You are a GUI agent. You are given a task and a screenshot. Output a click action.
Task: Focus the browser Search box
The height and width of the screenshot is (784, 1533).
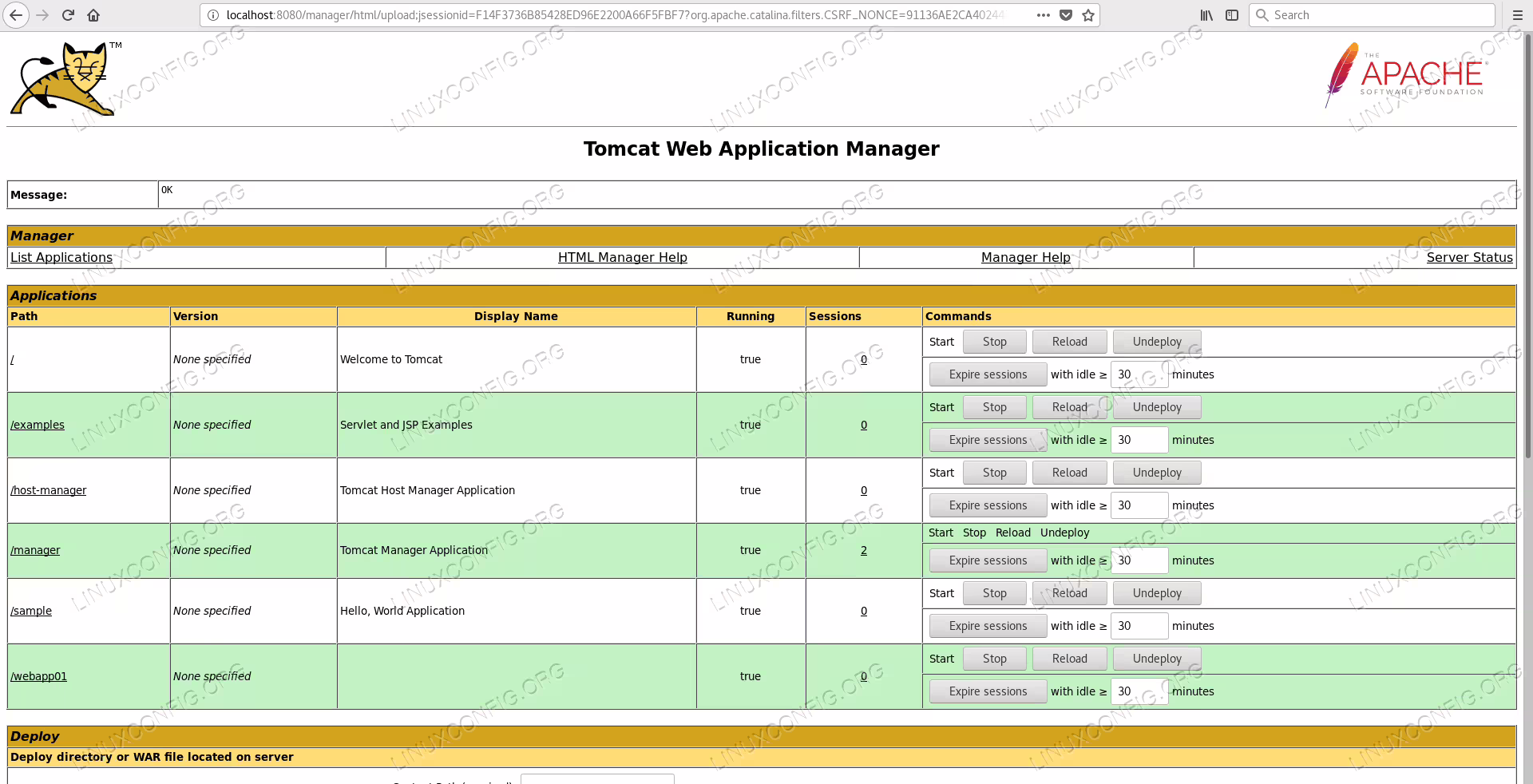pos(1372,15)
